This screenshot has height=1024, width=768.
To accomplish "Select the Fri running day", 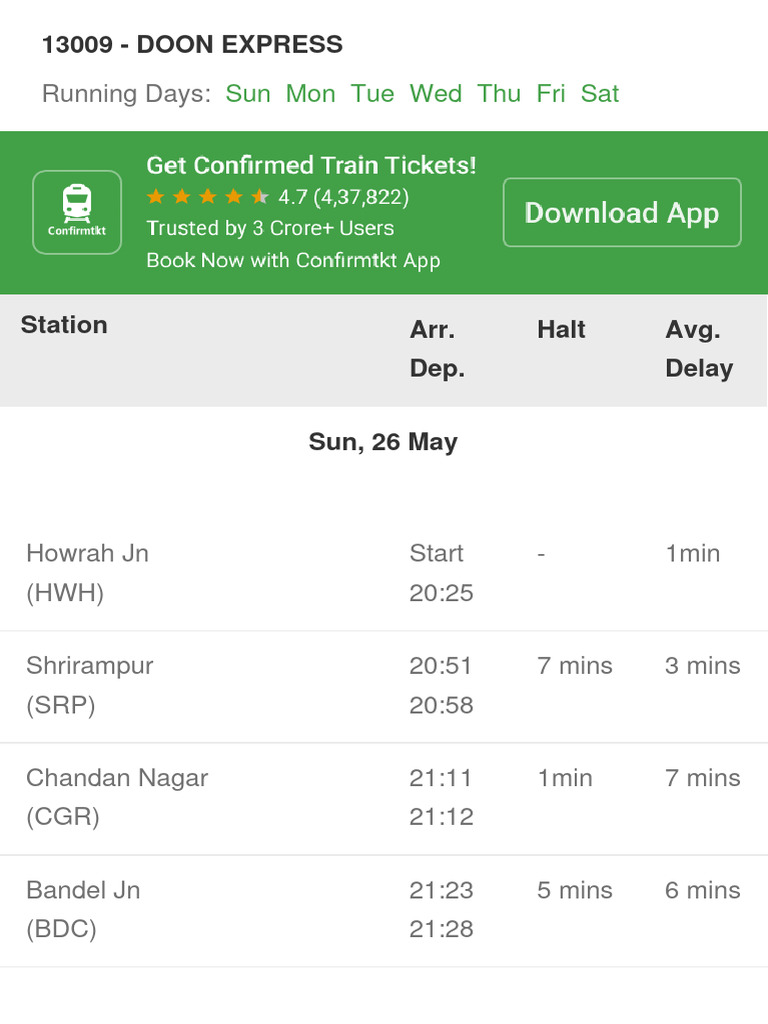I will click(551, 94).
